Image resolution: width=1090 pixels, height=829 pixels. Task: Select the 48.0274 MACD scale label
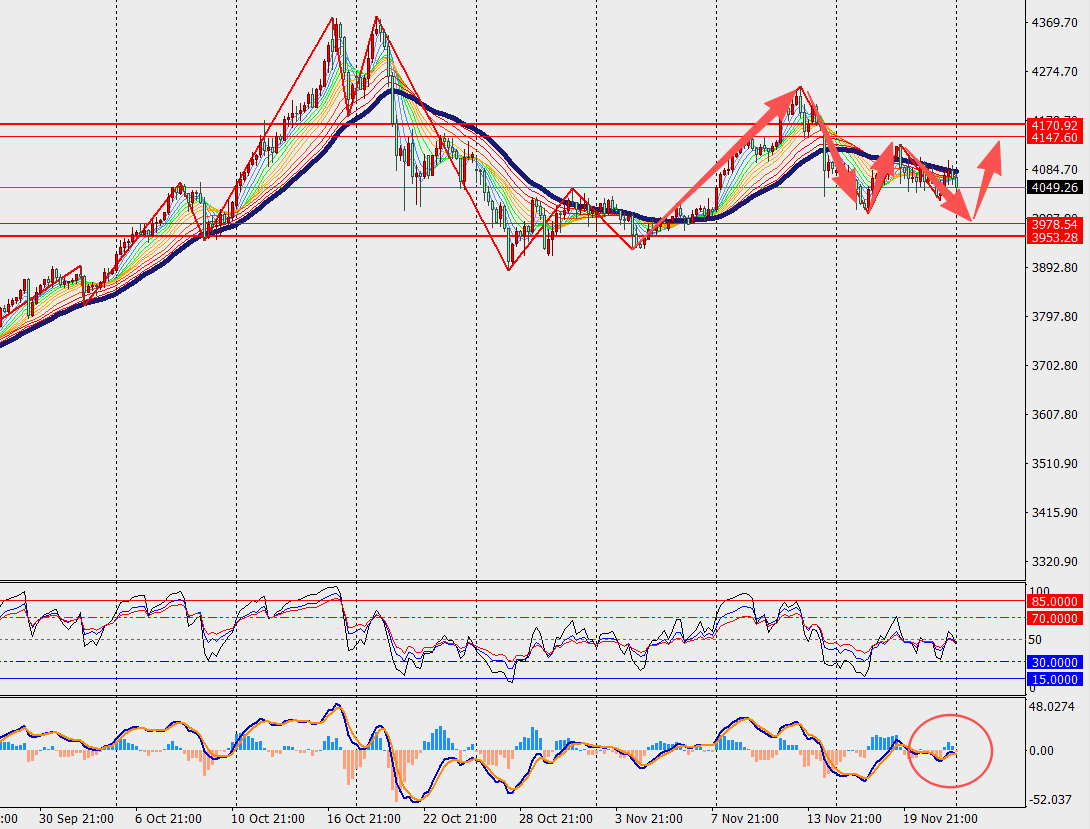click(x=1052, y=707)
